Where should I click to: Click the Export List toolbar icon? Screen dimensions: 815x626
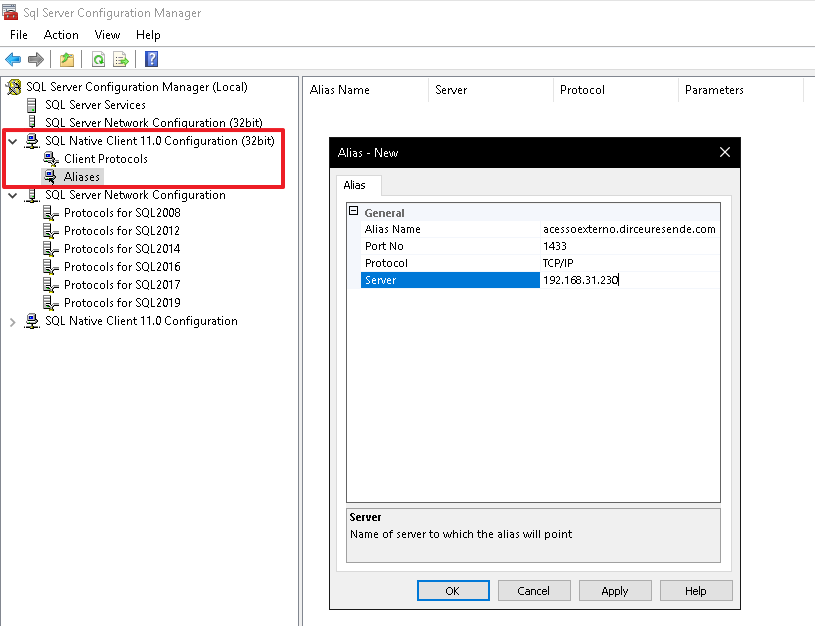coord(121,59)
